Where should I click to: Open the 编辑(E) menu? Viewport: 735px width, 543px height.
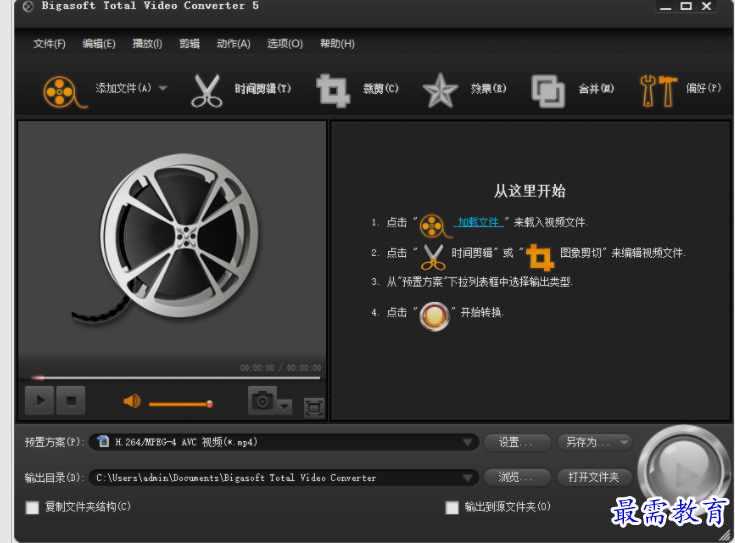(99, 44)
